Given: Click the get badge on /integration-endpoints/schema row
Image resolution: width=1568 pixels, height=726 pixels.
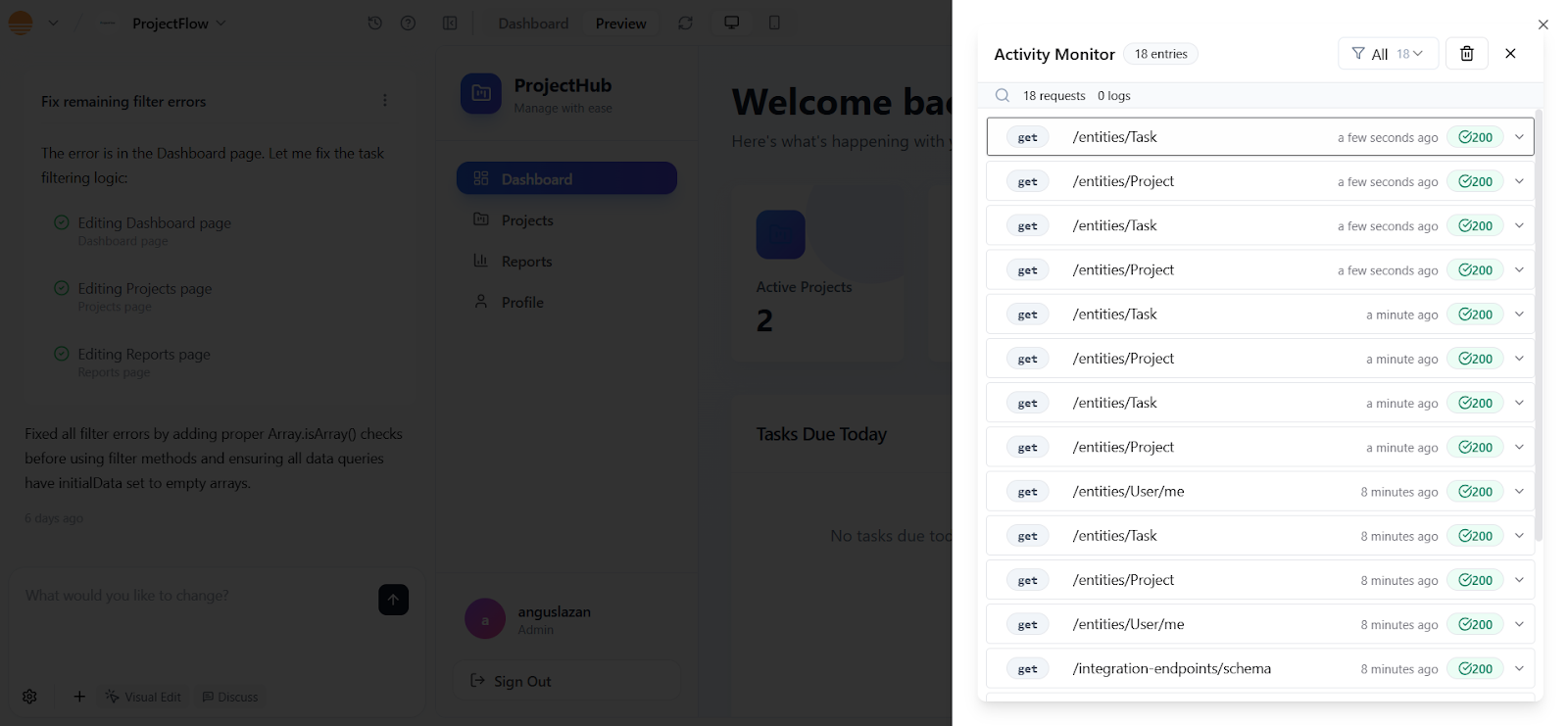Looking at the screenshot, I should 1027,669.
